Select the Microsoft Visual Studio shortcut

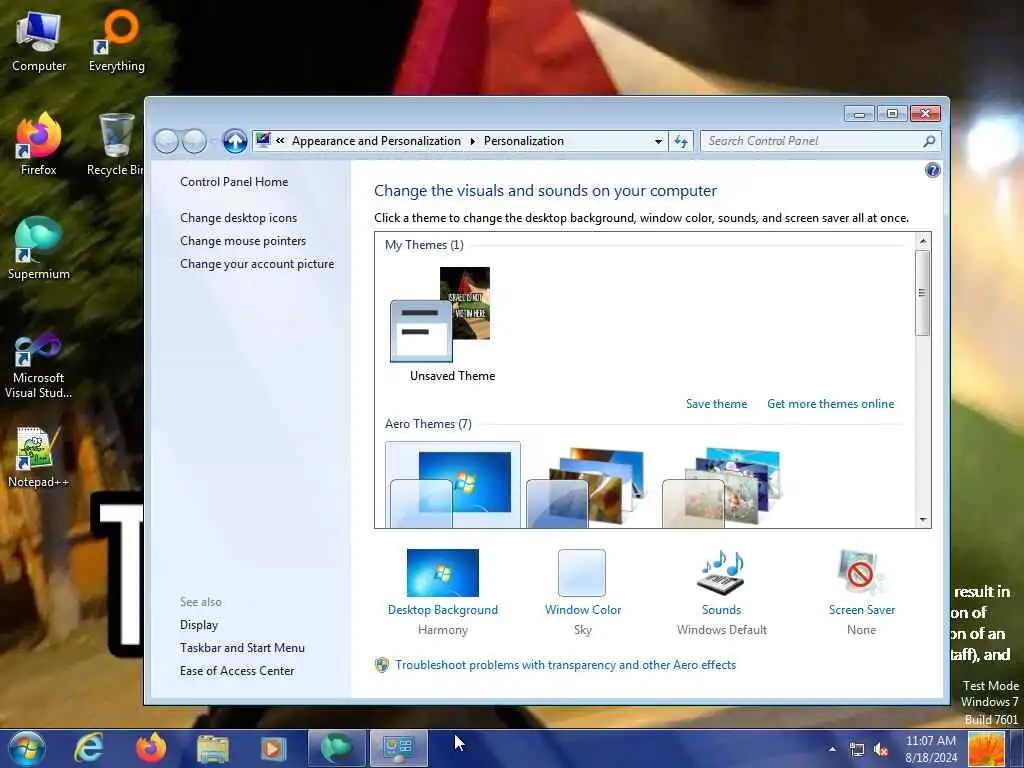click(39, 366)
